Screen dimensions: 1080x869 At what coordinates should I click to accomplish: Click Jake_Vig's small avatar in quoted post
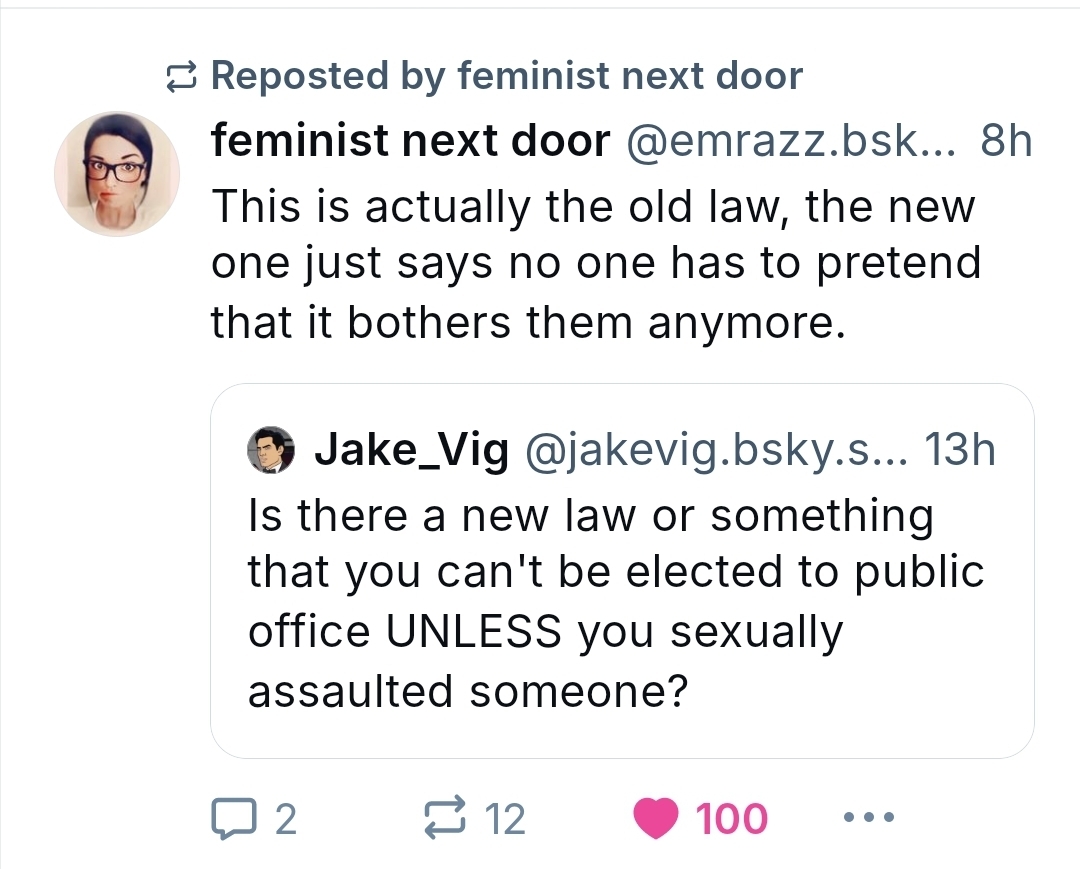pyautogui.click(x=271, y=450)
